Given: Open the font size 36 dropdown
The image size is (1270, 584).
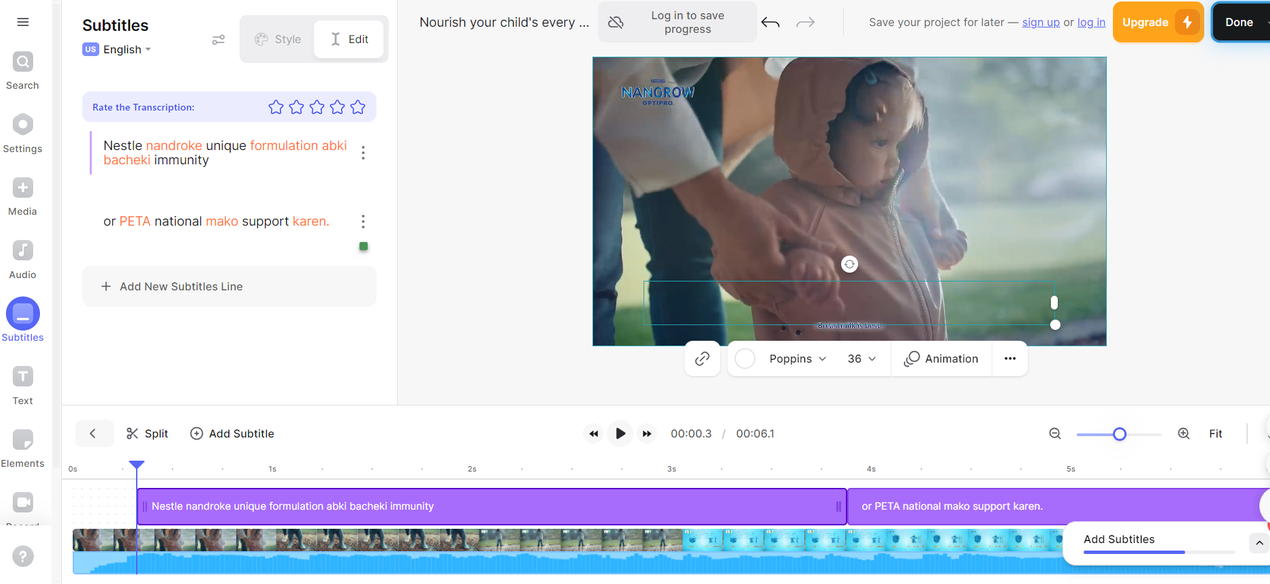Looking at the screenshot, I should (x=862, y=359).
